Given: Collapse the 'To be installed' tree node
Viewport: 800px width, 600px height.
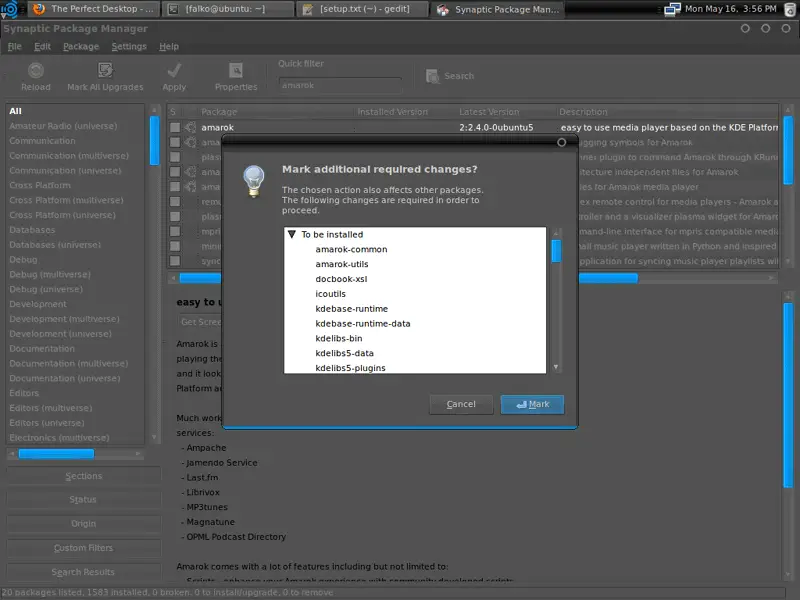Looking at the screenshot, I should (292, 234).
